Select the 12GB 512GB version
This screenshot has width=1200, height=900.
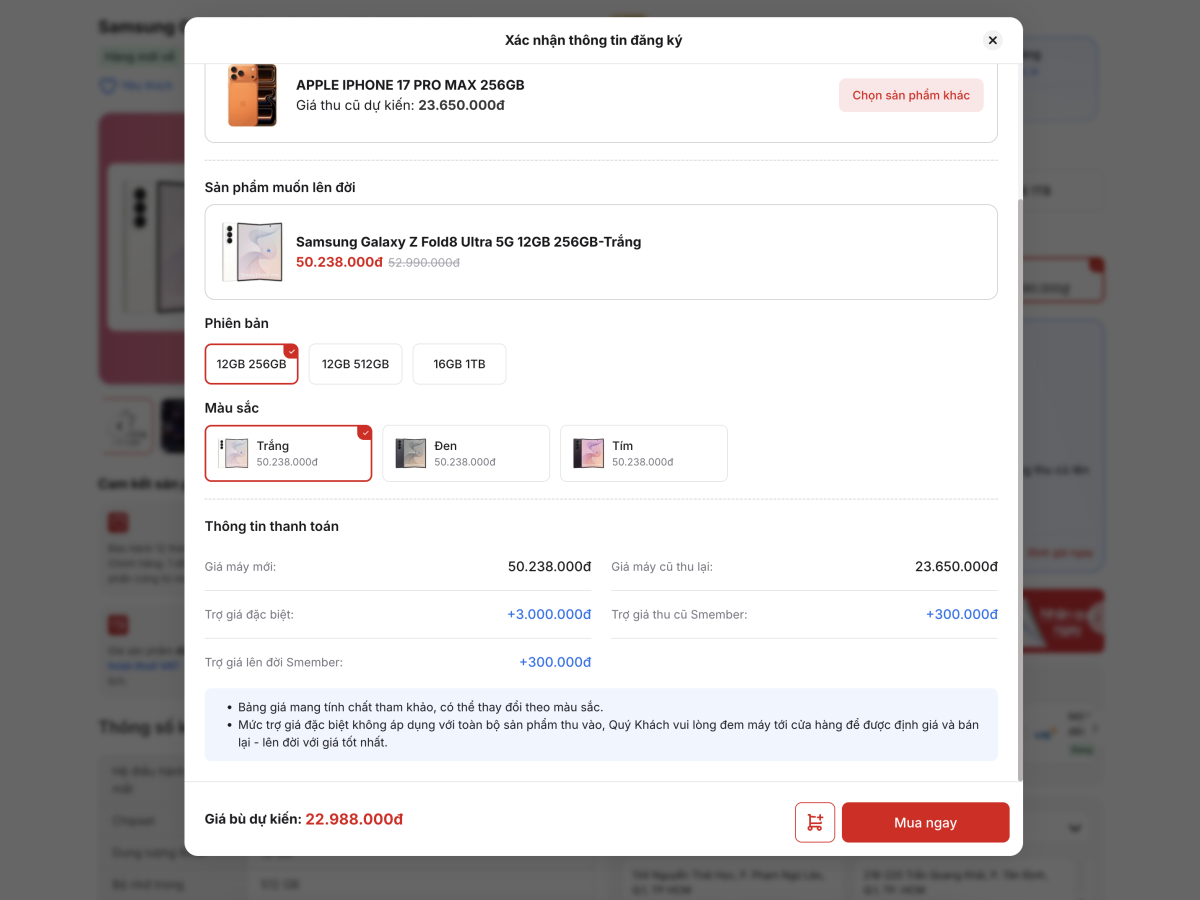tap(355, 364)
